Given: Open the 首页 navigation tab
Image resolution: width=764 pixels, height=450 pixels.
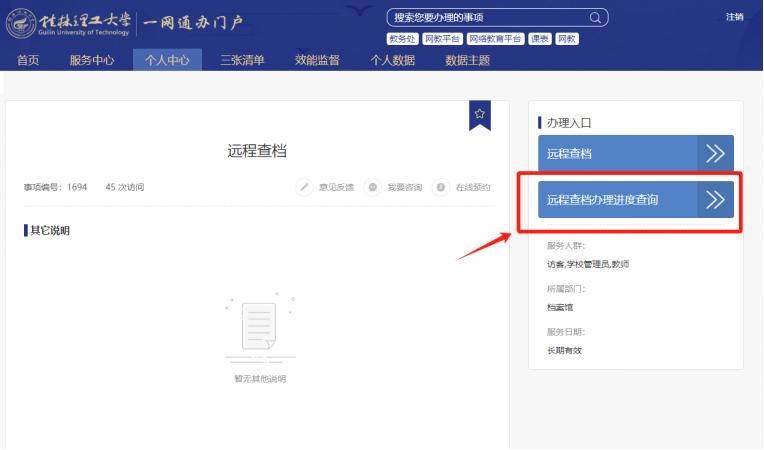Looking at the screenshot, I should [x=28, y=60].
